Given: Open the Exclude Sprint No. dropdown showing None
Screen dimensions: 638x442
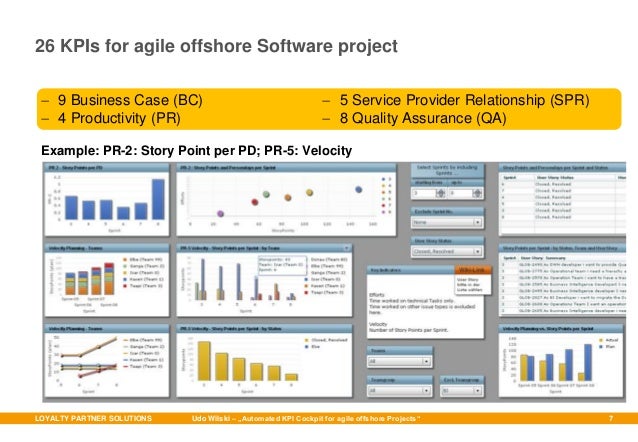Looking at the screenshot, I should click(x=447, y=223).
